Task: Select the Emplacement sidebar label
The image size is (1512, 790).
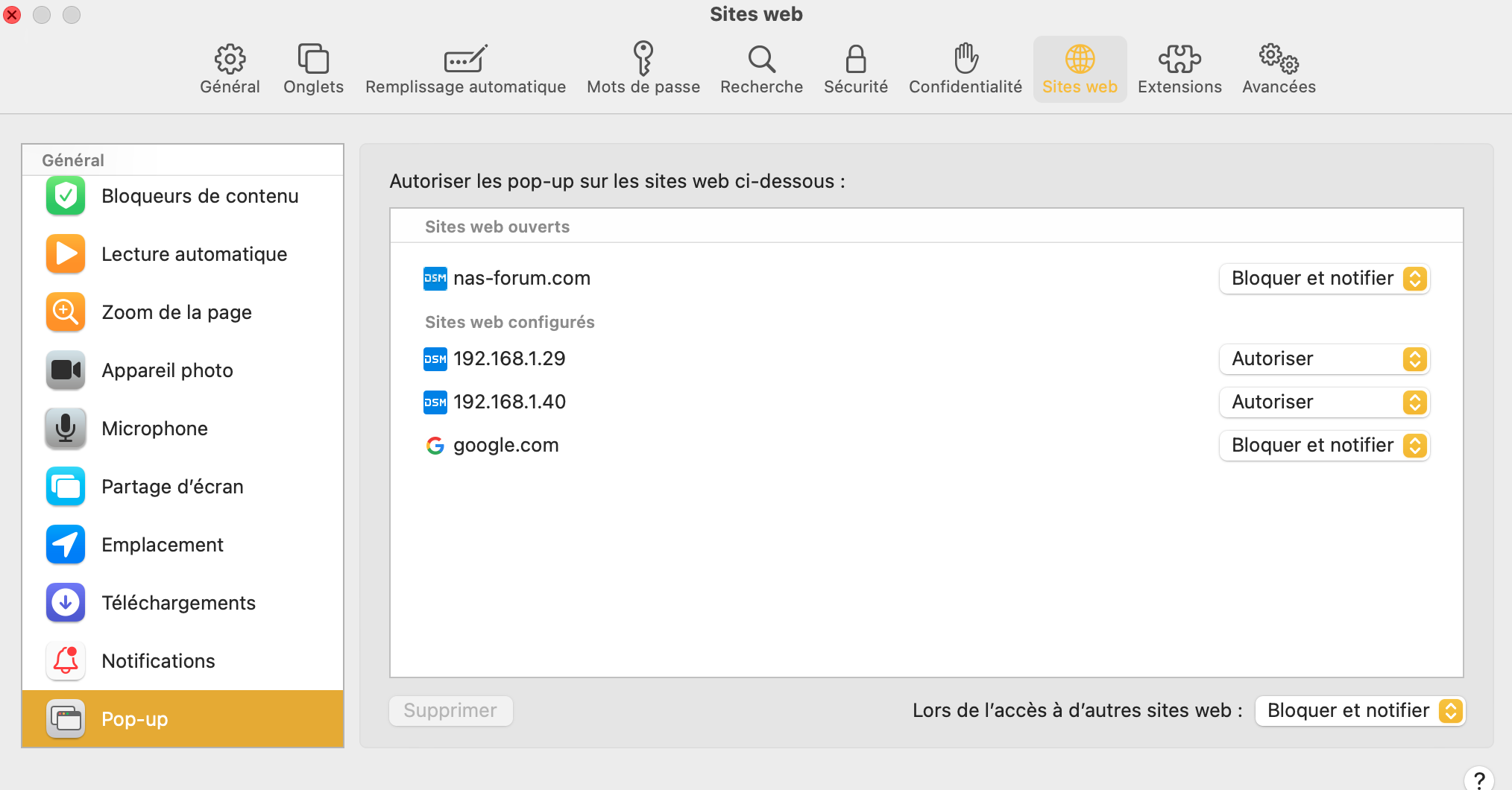Action: point(163,545)
